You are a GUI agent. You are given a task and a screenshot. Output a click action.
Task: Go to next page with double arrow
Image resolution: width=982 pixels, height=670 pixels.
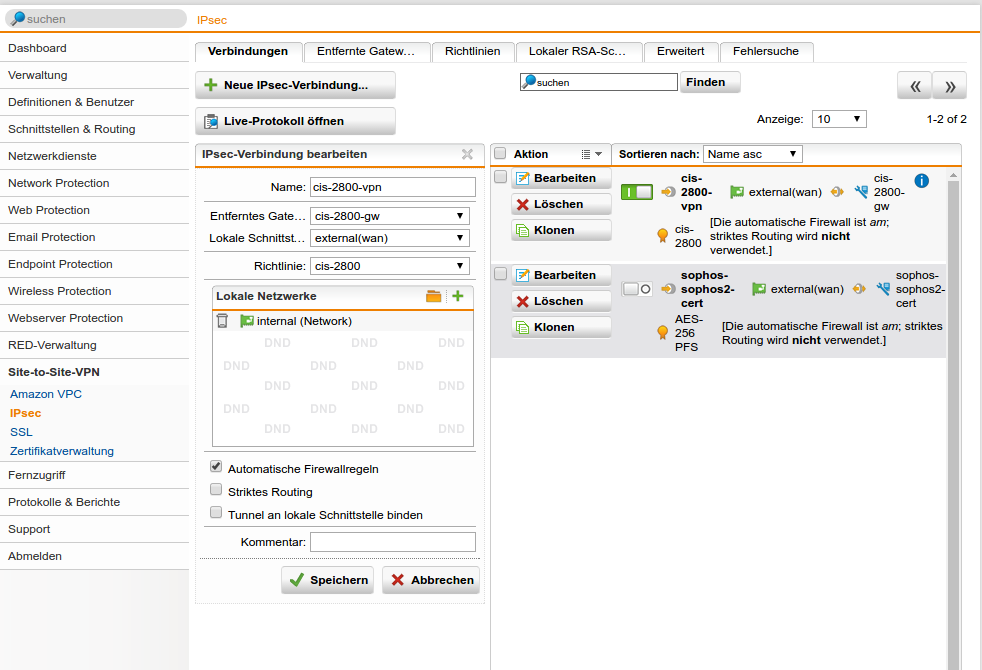click(949, 86)
